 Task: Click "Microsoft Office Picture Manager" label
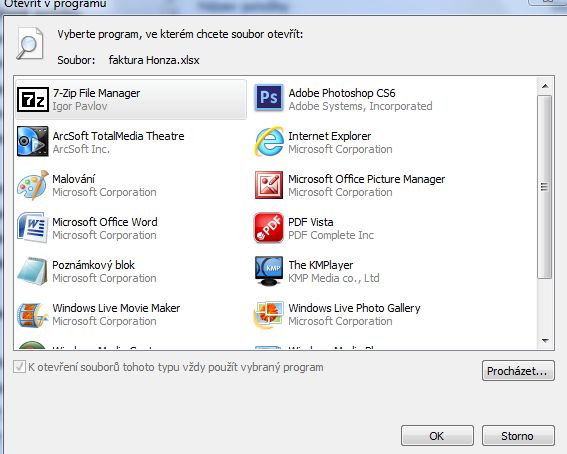(x=367, y=179)
